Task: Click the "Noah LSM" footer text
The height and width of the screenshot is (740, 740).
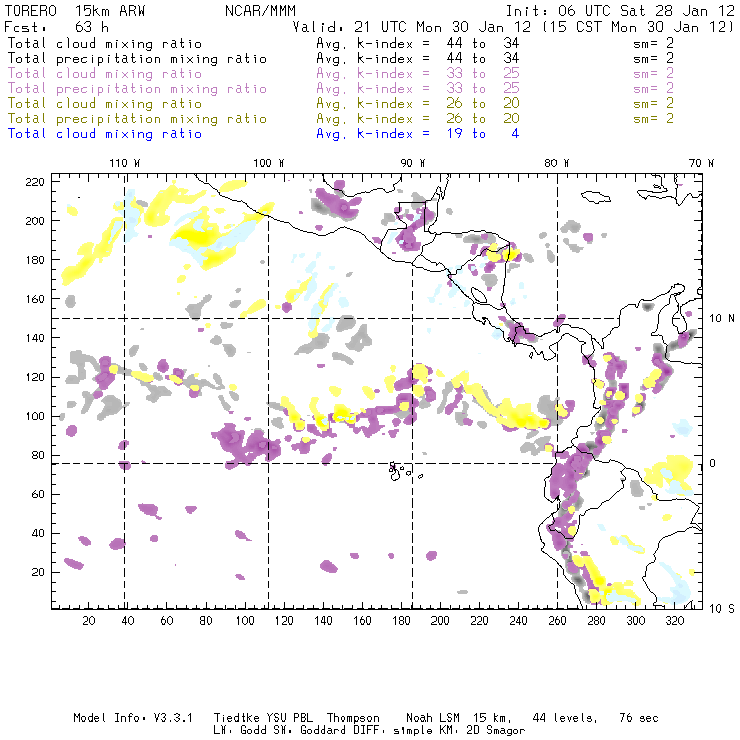Action: click(433, 718)
